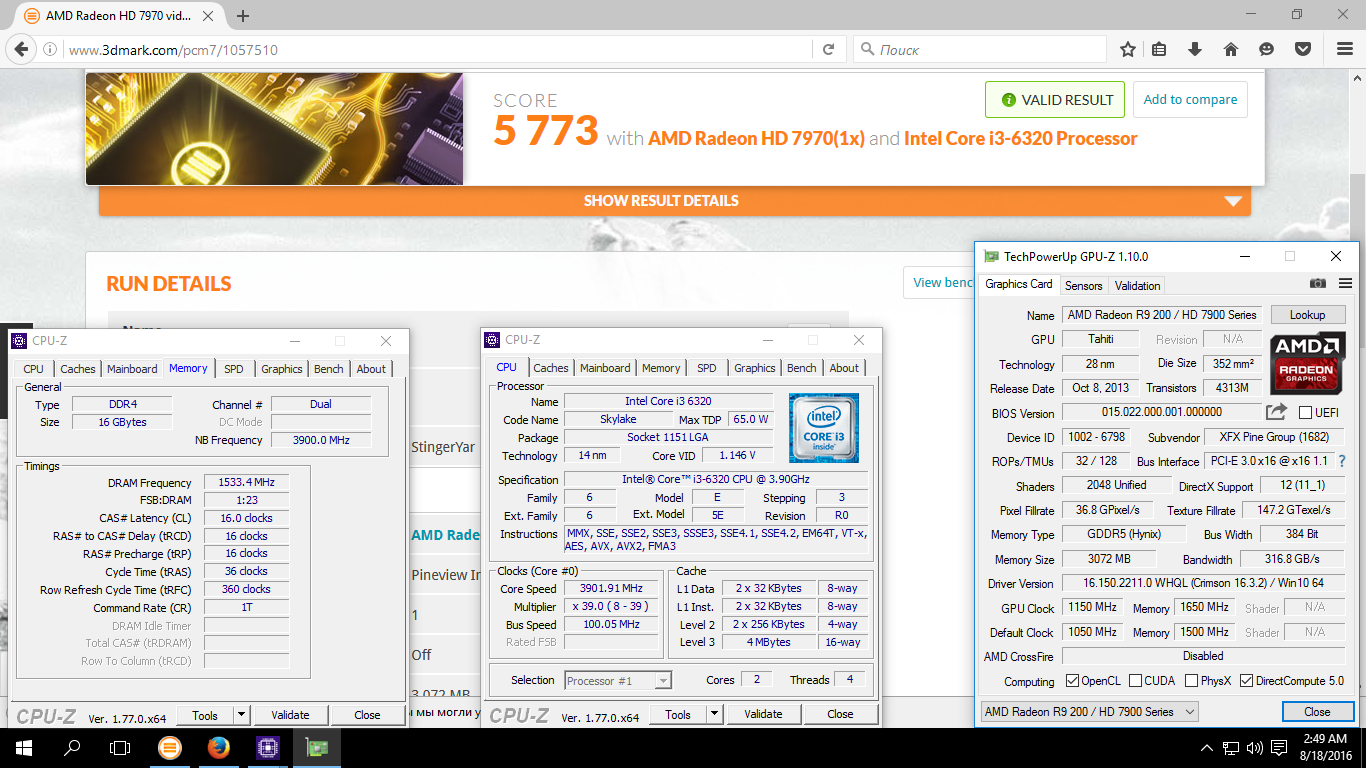1366x768 pixels.
Task: Toggle DirectCompute 5.0 checkbox
Action: click(1246, 681)
